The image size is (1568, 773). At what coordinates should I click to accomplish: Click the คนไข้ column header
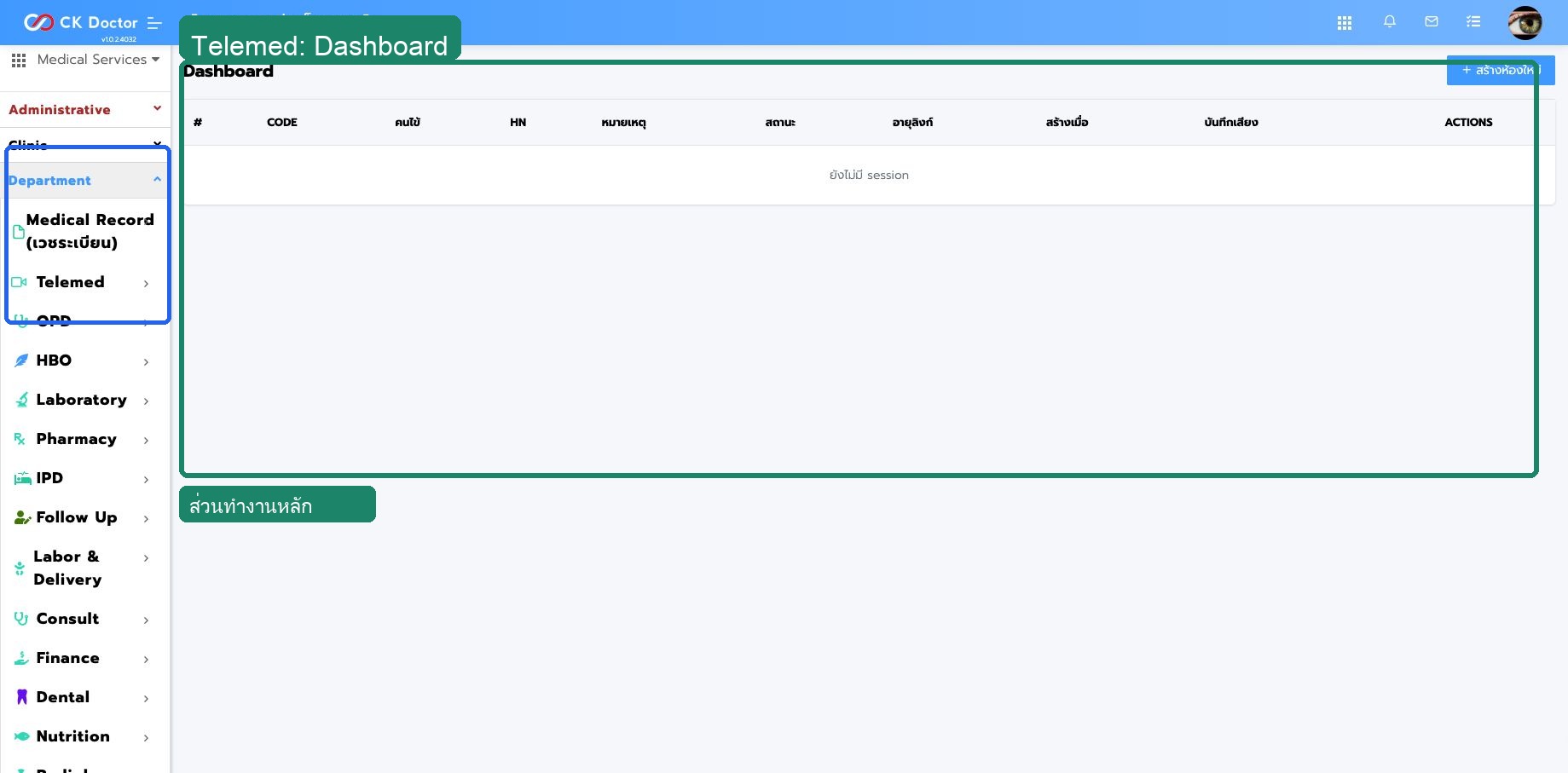(408, 123)
